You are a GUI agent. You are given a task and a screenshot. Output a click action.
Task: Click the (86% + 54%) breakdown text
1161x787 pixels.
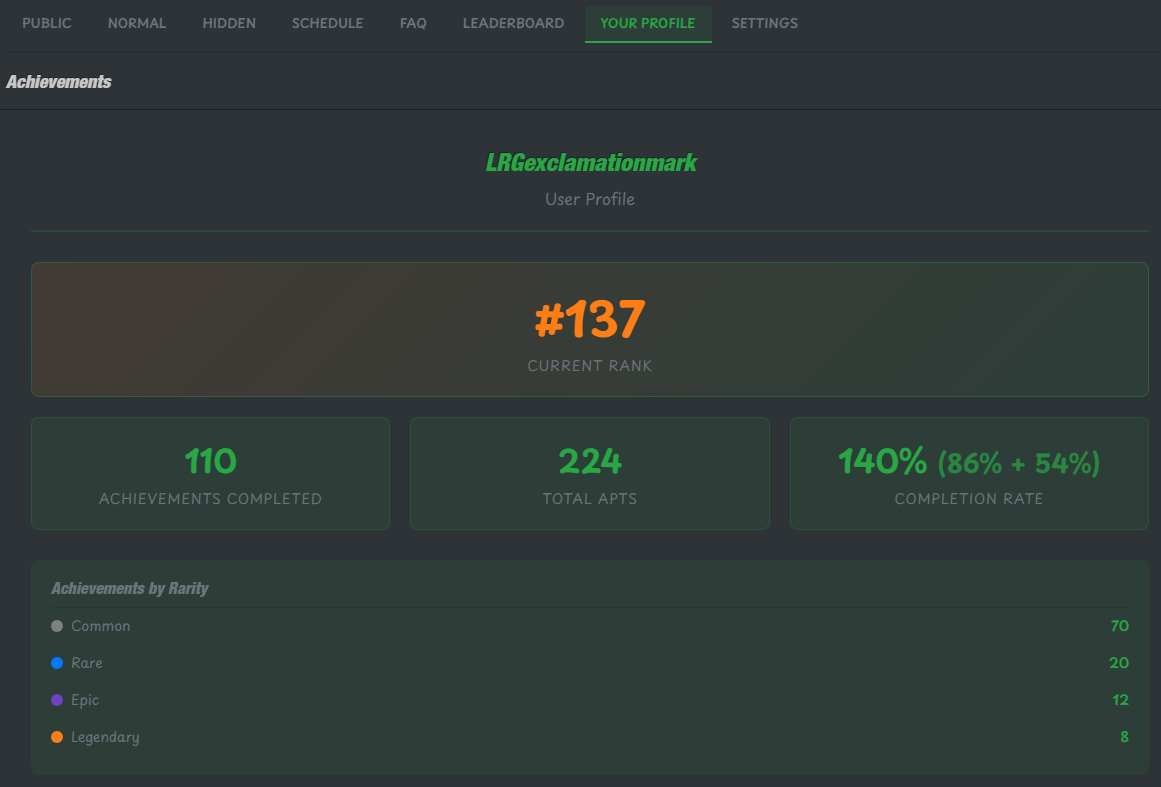click(x=1019, y=463)
